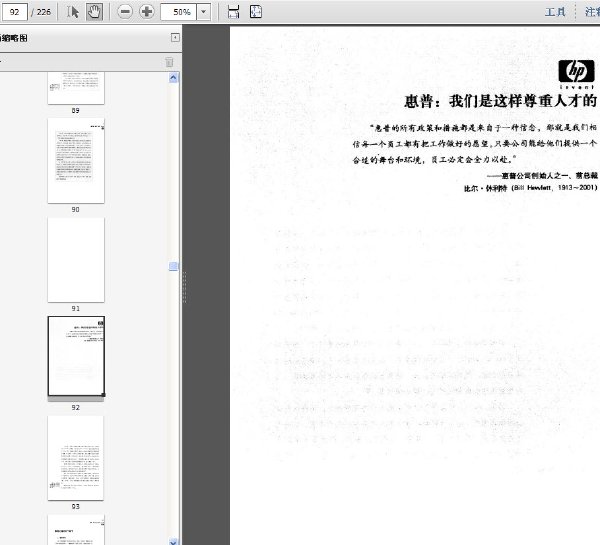Select the blank page 91 thumbnail

tap(76, 260)
